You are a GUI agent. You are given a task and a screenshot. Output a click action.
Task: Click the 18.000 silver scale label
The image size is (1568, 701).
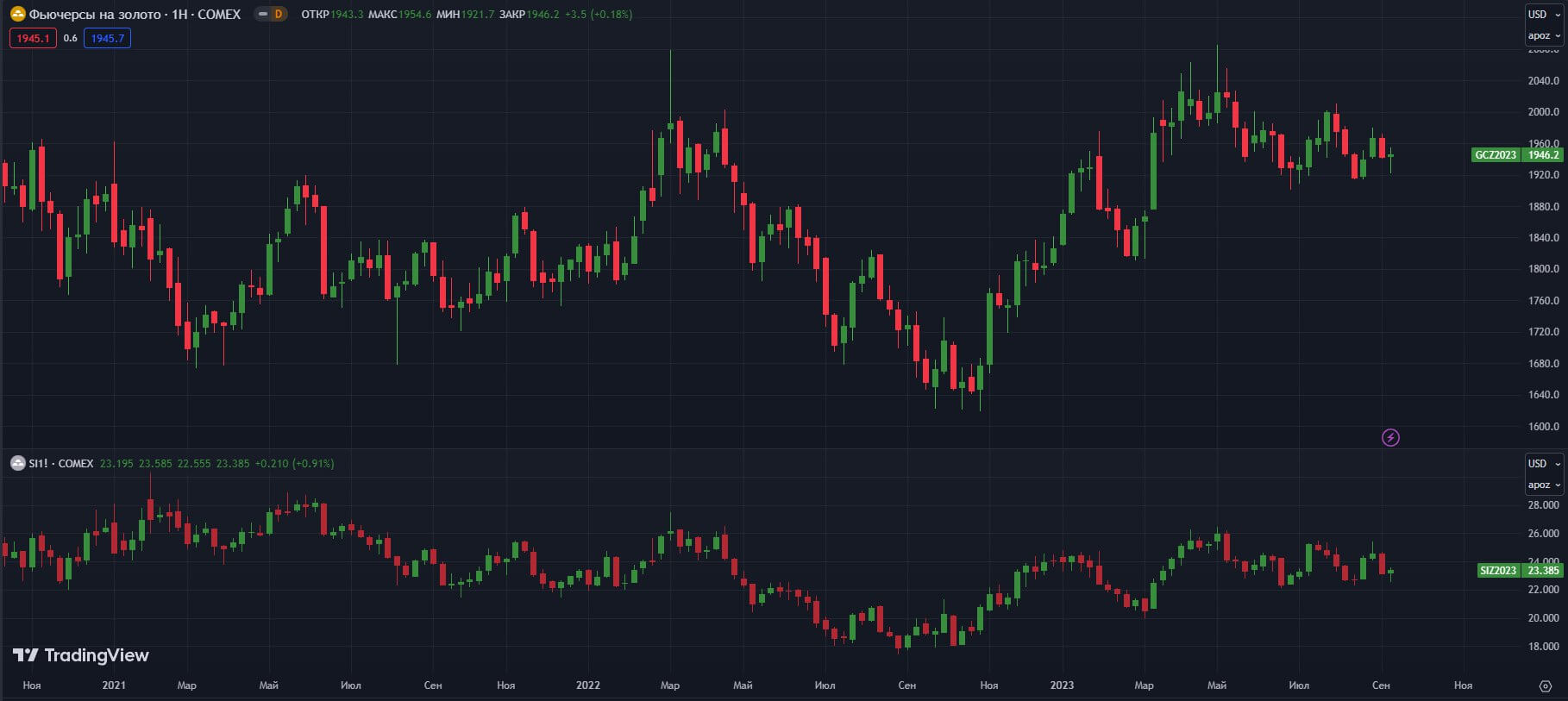point(1544,647)
